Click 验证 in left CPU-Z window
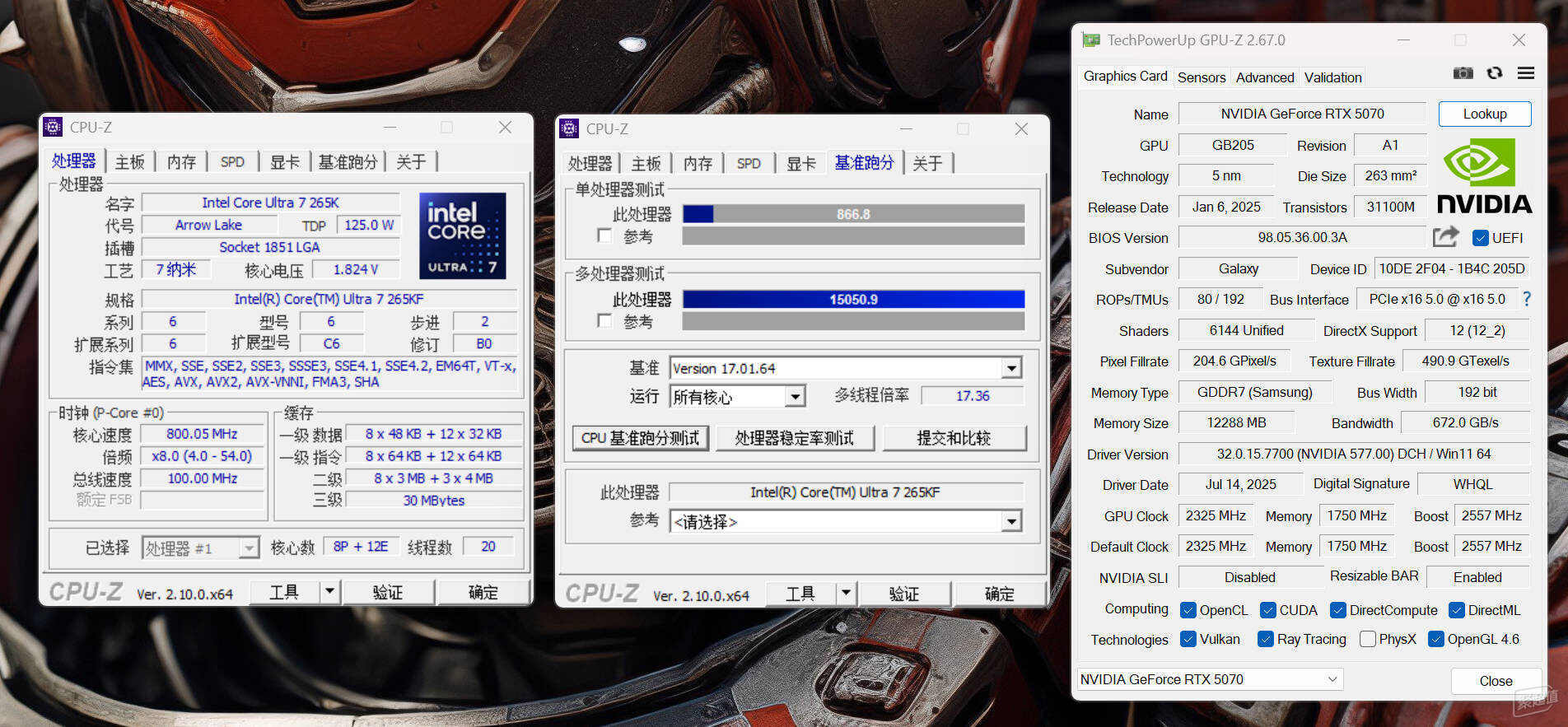The width and height of the screenshot is (1568, 727). coord(387,592)
